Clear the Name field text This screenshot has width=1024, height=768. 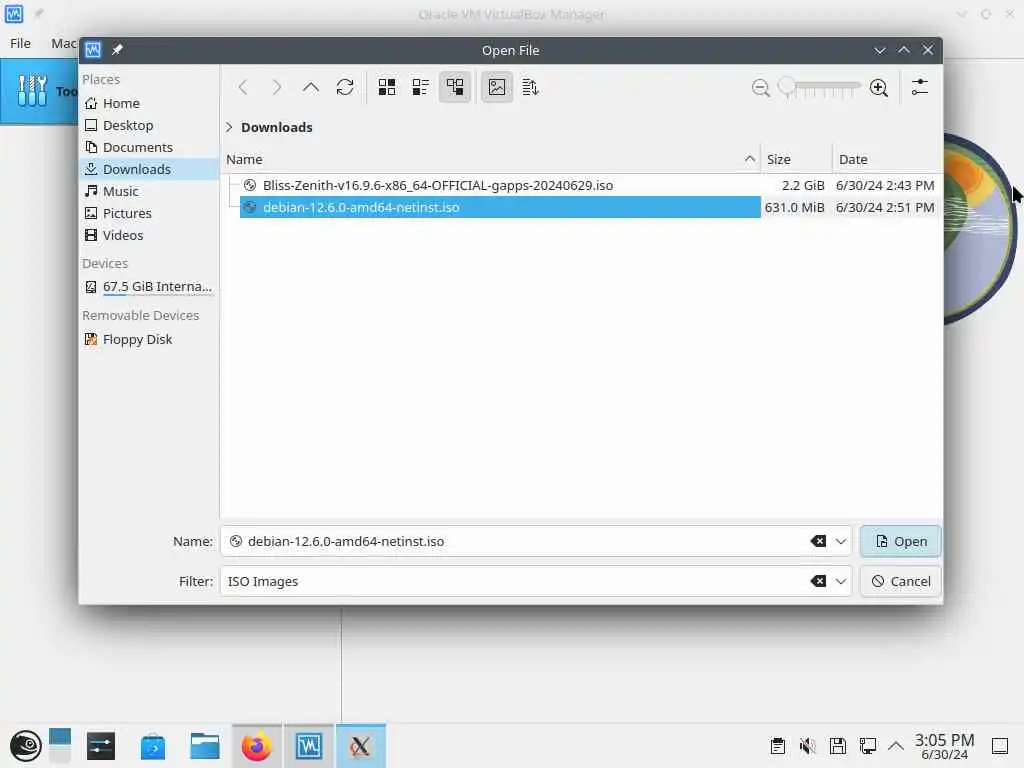pos(818,541)
